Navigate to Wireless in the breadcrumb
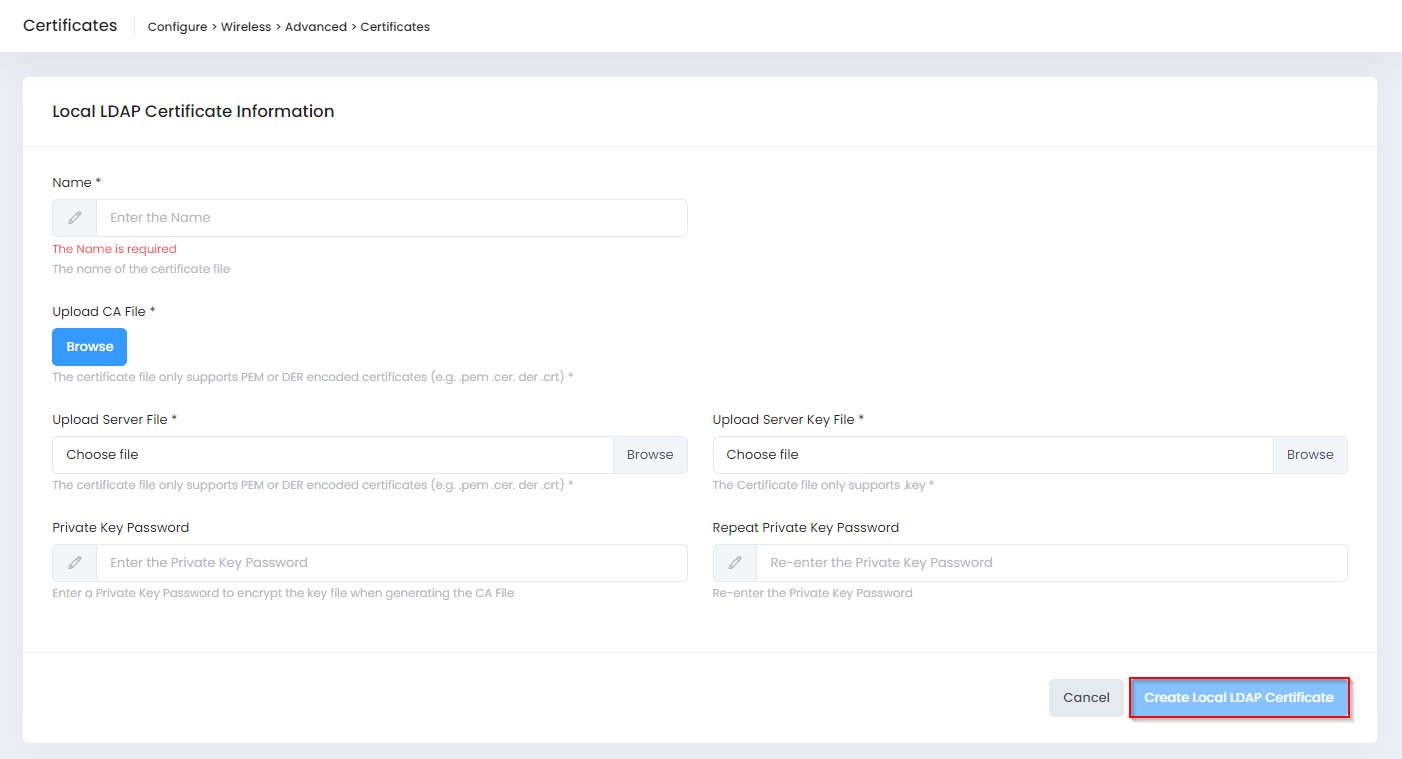This screenshot has height=759, width=1402. (x=246, y=27)
